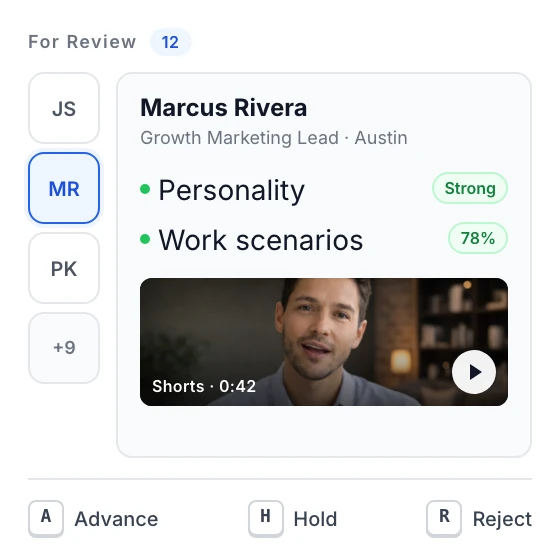560x560 pixels.
Task: Click the 78% work scenarios badge
Action: pyautogui.click(x=478, y=238)
